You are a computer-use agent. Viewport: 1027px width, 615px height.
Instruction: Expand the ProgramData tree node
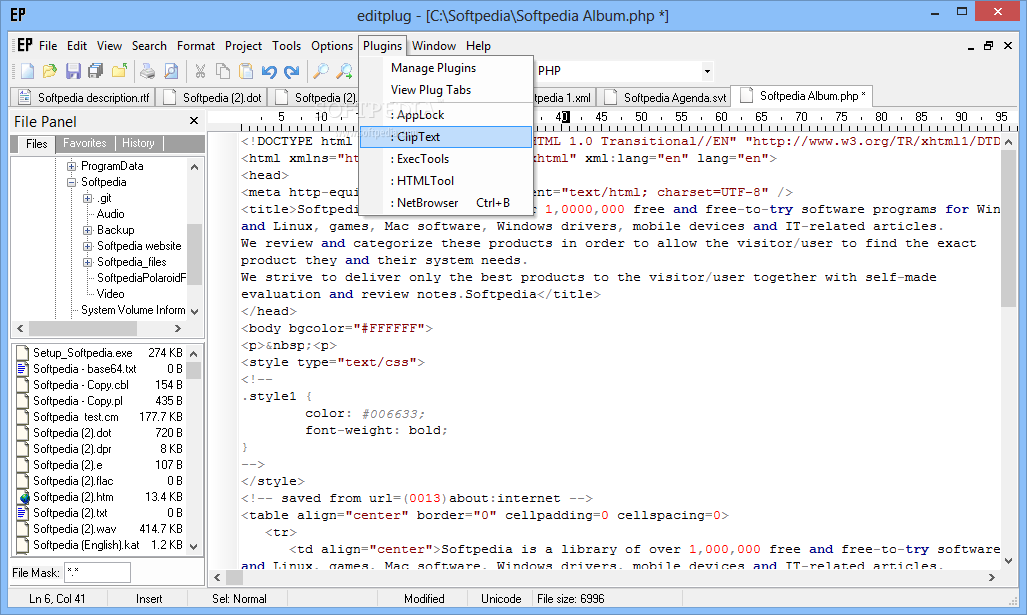click(x=71, y=166)
